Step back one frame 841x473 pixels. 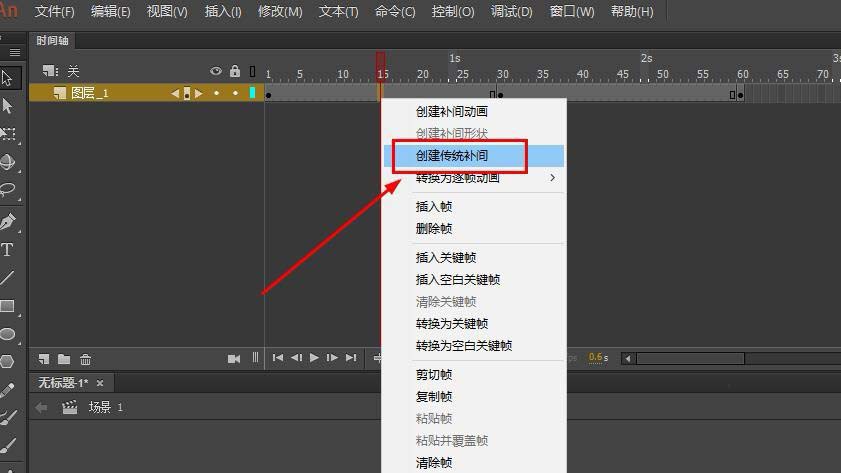[x=296, y=358]
